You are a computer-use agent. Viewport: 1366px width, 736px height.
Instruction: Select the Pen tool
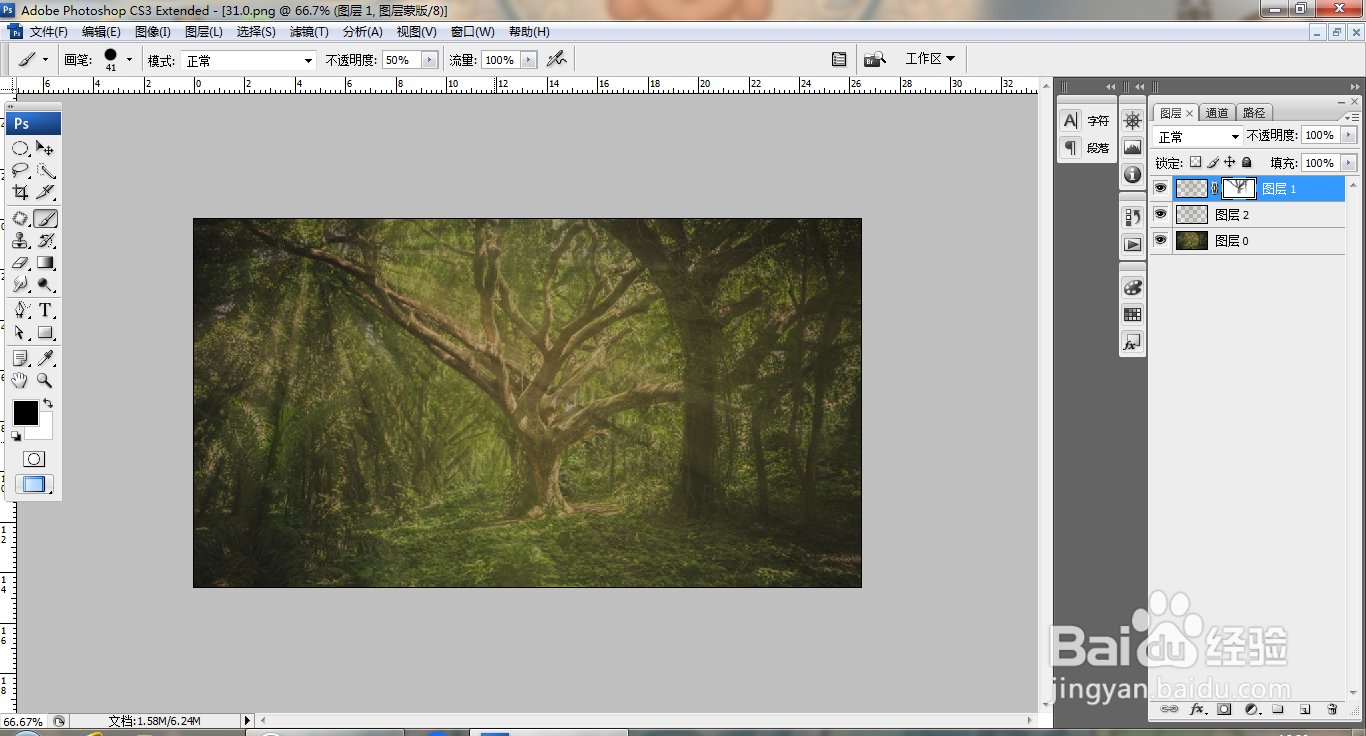(x=20, y=311)
